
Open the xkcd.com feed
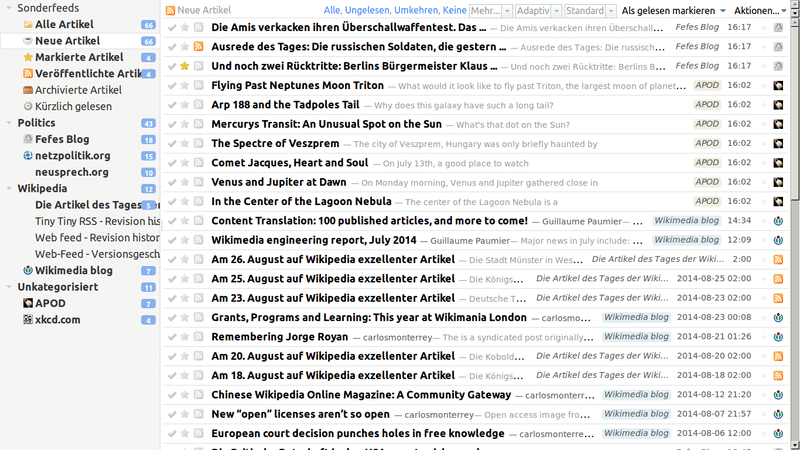click(x=58, y=319)
